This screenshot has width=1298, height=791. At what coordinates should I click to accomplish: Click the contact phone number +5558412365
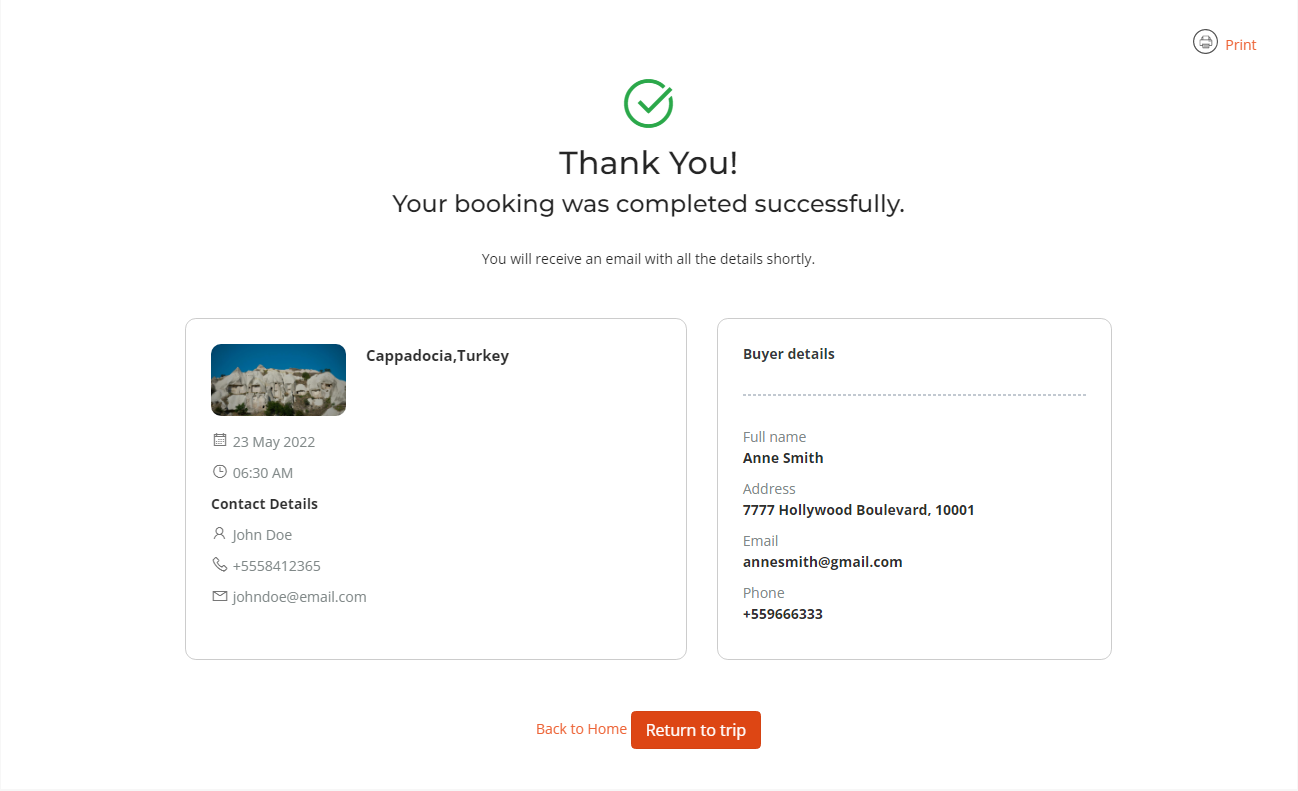click(276, 566)
